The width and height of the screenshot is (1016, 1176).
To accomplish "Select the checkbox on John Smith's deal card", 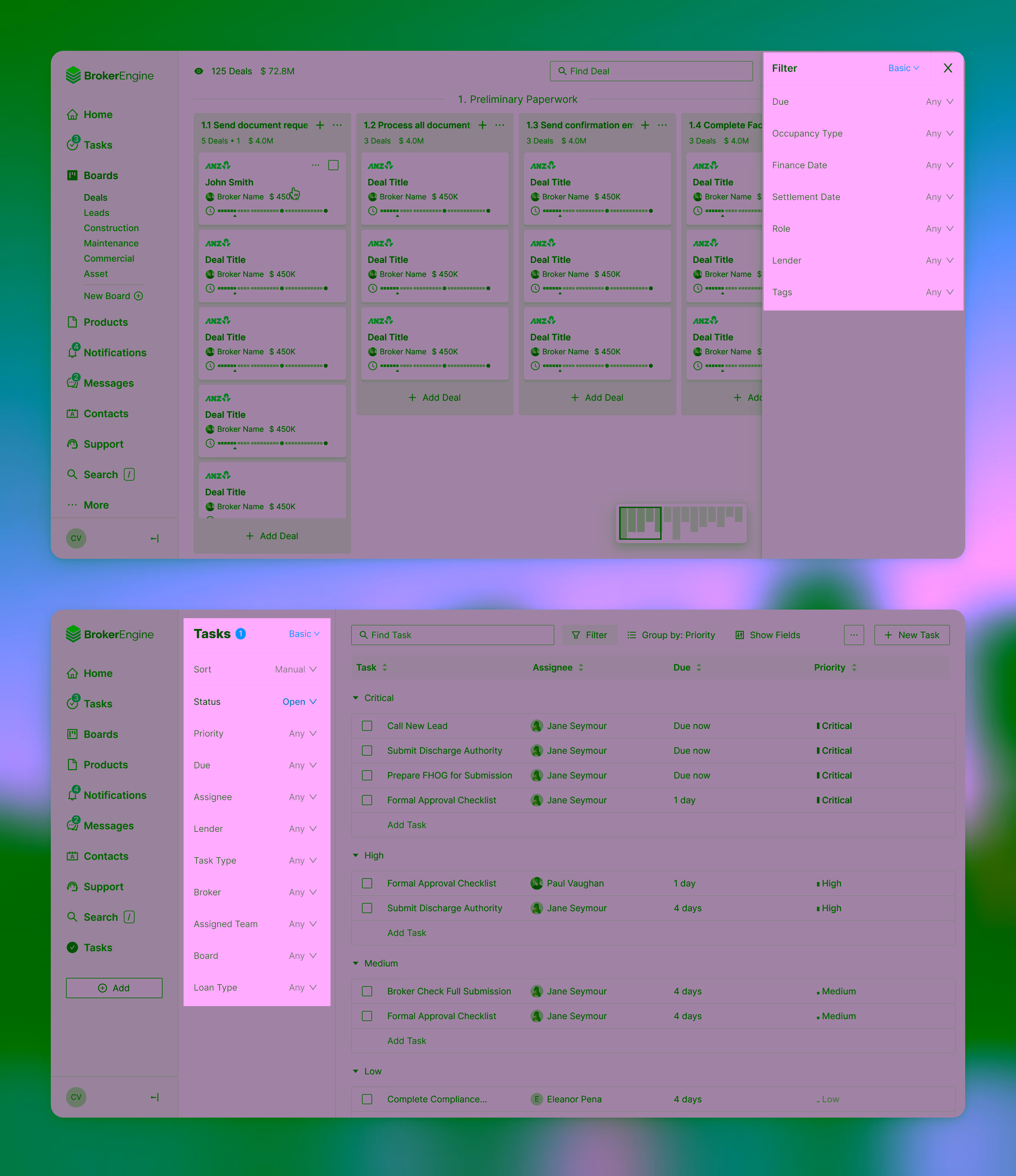I will point(333,164).
